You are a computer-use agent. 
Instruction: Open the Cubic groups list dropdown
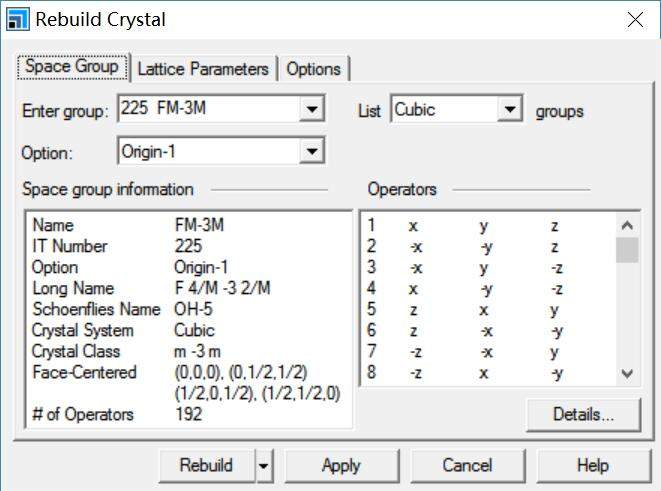[x=511, y=110]
